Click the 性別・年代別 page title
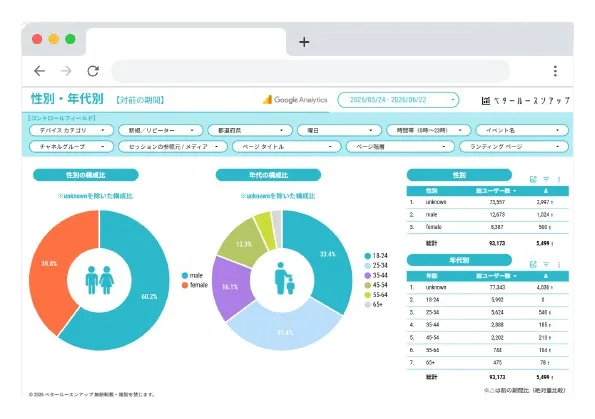Image resolution: width=595 pixels, height=419 pixels. click(x=67, y=99)
